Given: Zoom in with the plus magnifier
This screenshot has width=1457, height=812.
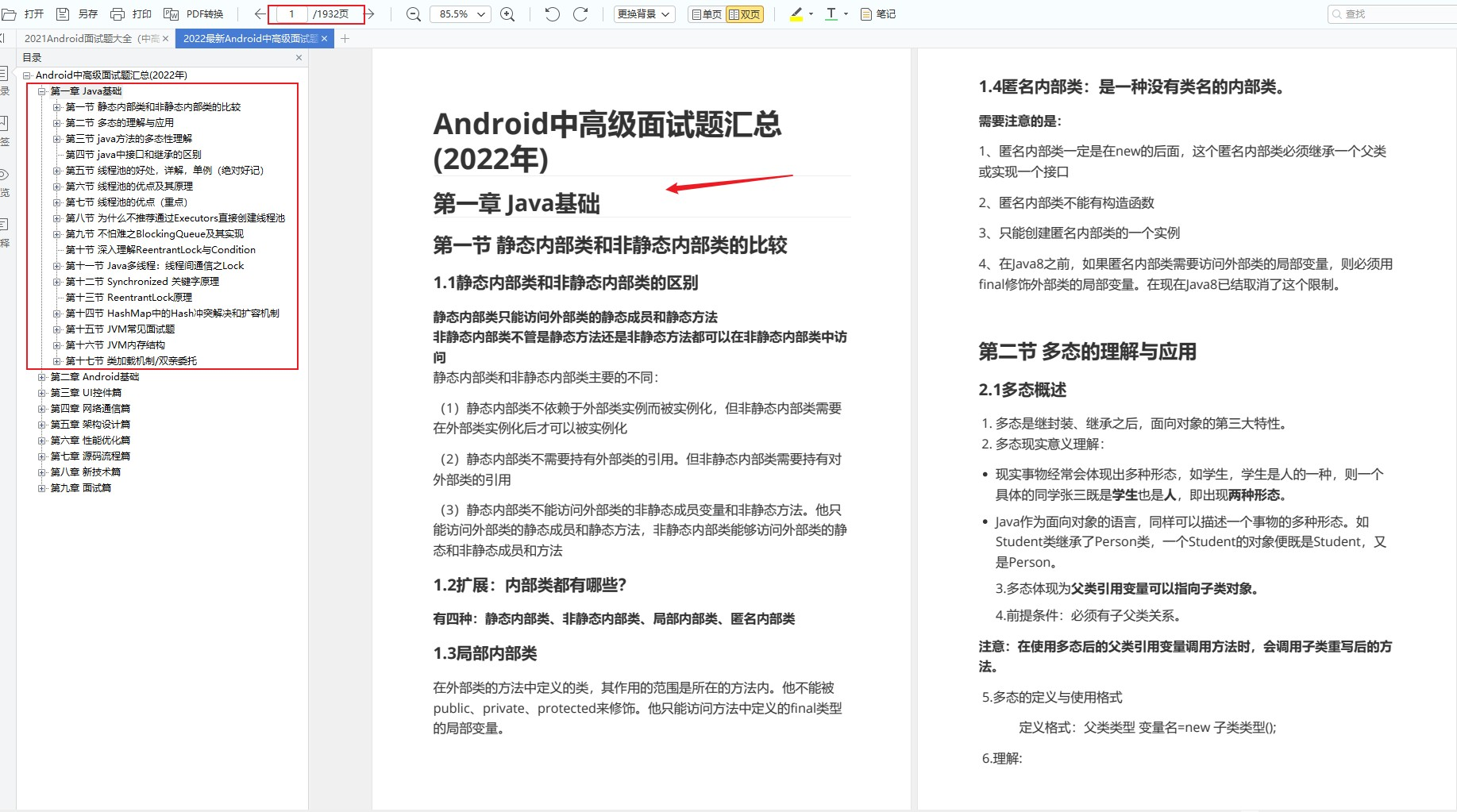Looking at the screenshot, I should [x=508, y=14].
